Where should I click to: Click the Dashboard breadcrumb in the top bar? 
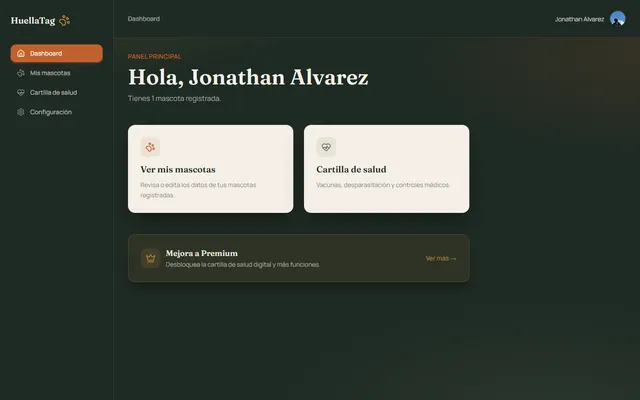[144, 19]
